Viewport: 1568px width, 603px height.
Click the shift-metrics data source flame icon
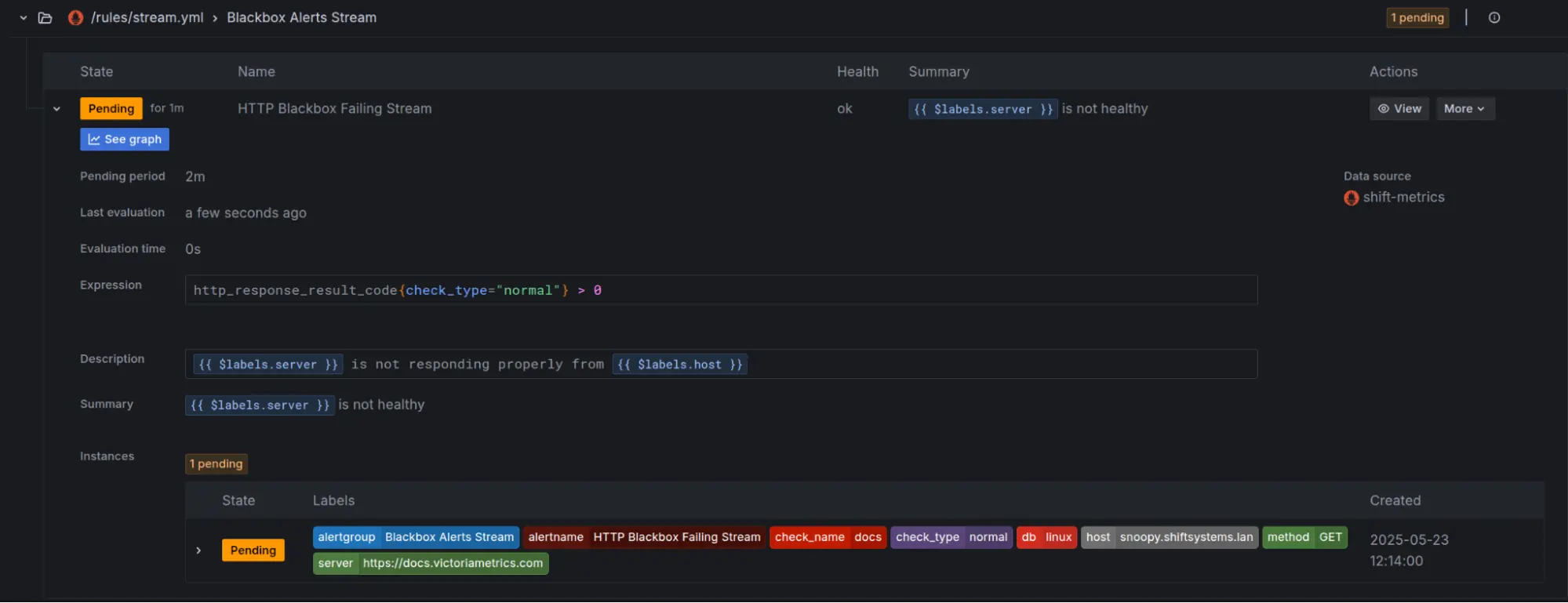[x=1351, y=198]
